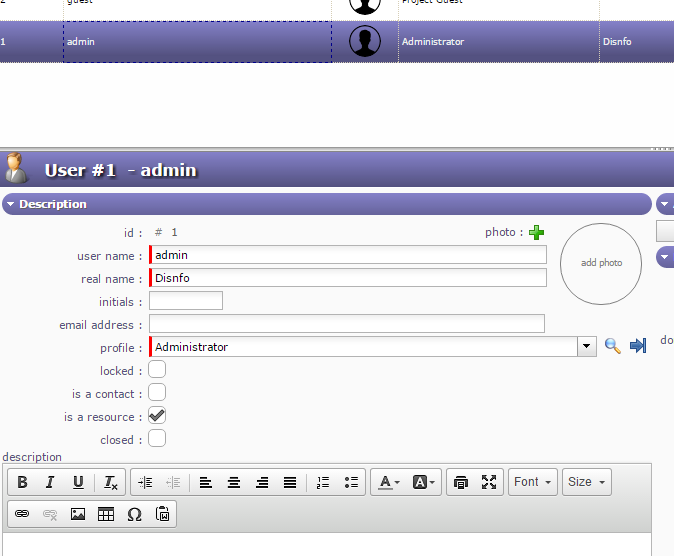This screenshot has width=674, height=556.
Task: Toggle bold formatting in description editor
Action: pos(22,482)
